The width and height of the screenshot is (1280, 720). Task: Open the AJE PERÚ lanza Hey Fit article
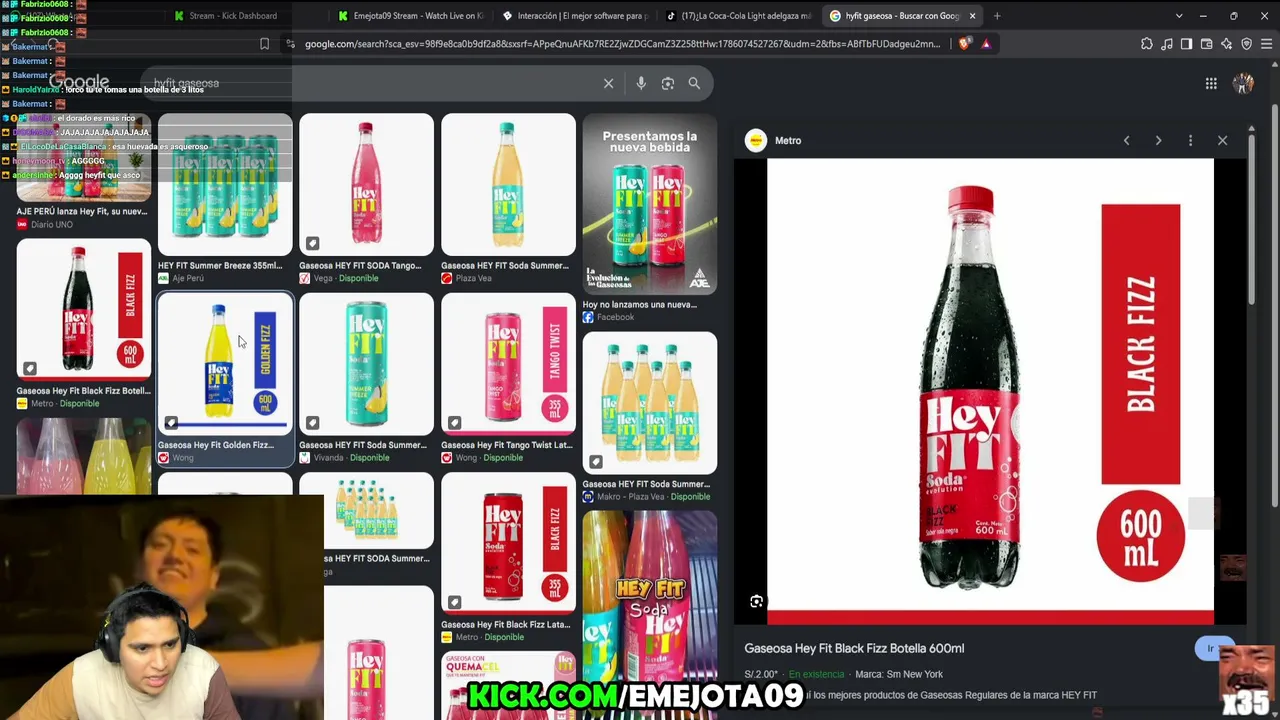click(82, 212)
